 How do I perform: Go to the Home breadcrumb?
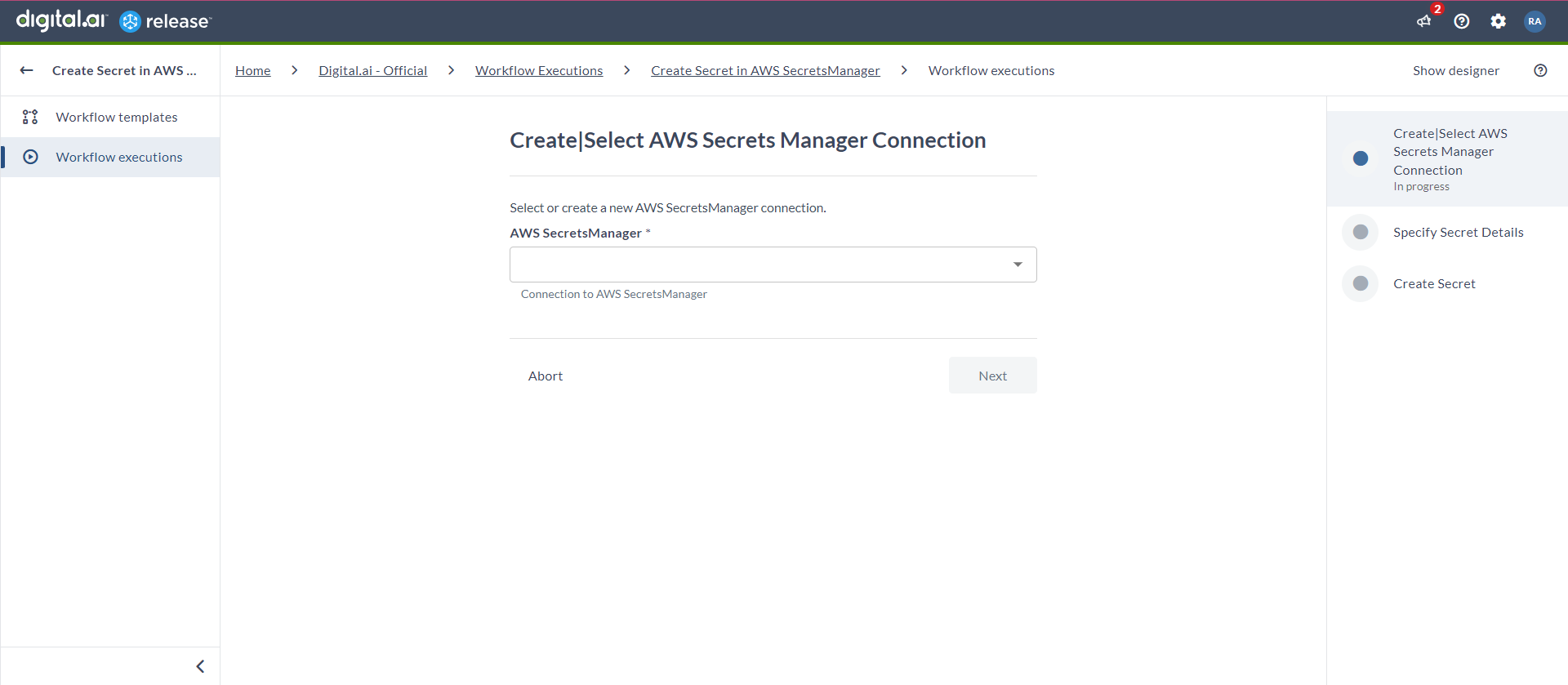[252, 70]
